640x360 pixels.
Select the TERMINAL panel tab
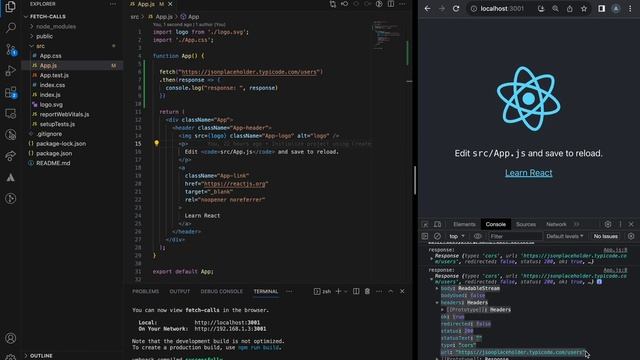(x=266, y=291)
